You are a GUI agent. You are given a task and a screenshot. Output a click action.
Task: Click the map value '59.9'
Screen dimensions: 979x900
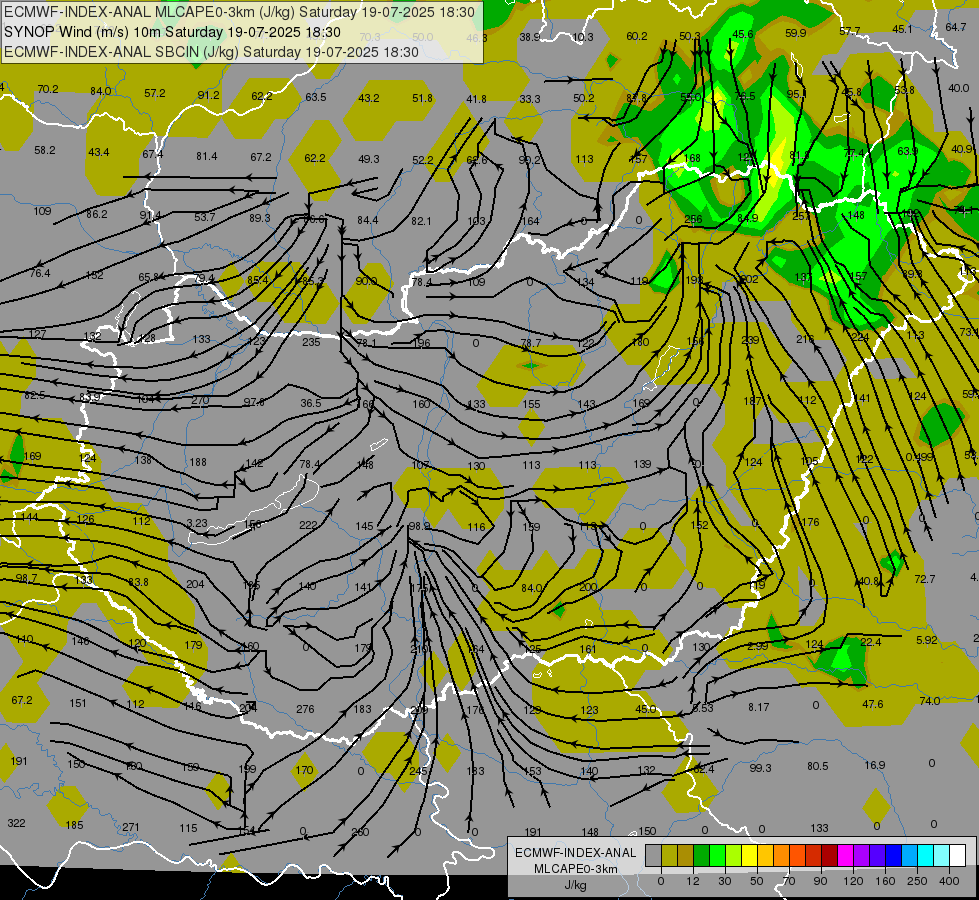click(795, 33)
